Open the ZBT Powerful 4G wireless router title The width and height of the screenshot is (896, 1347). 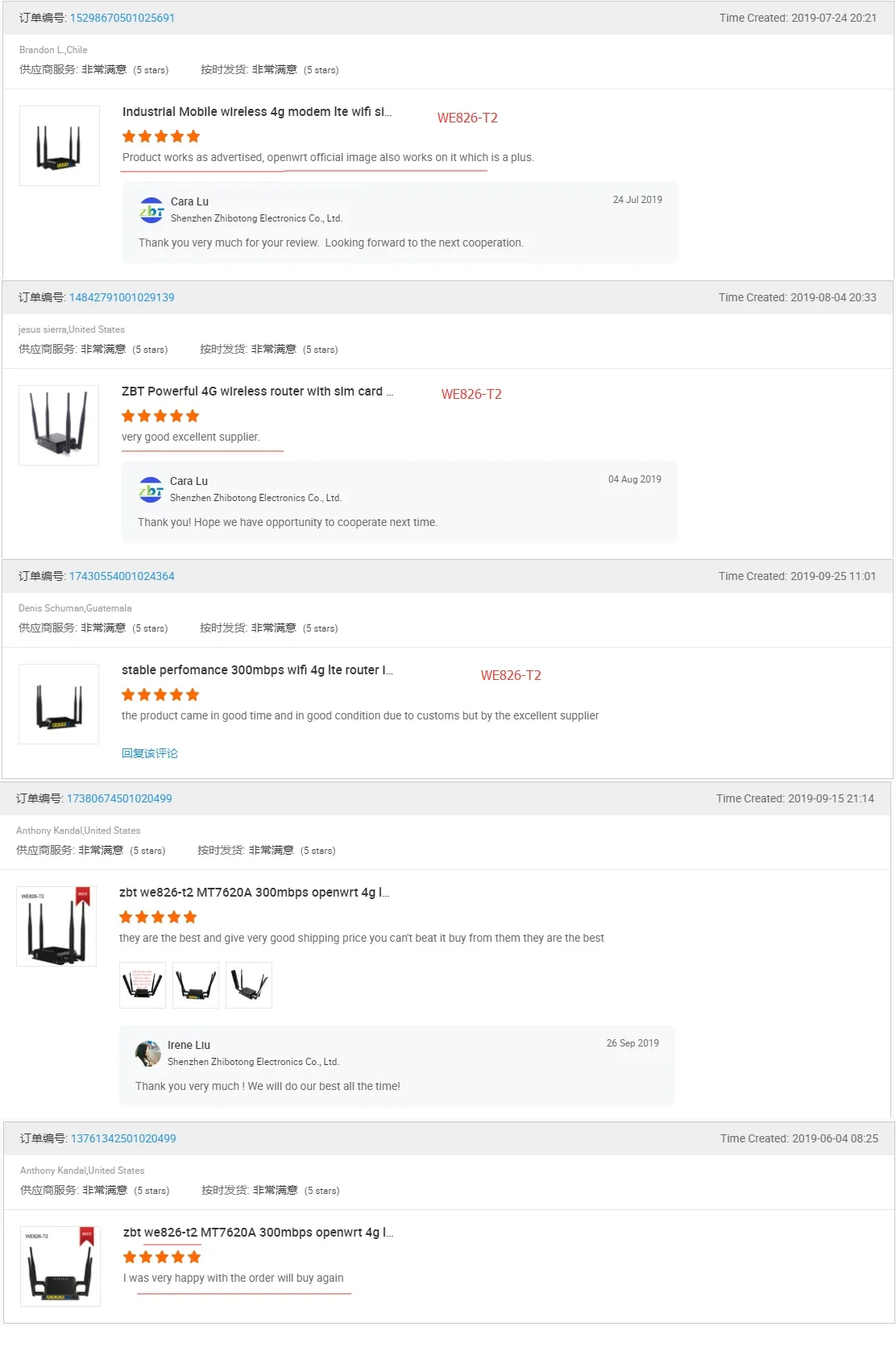(x=257, y=392)
